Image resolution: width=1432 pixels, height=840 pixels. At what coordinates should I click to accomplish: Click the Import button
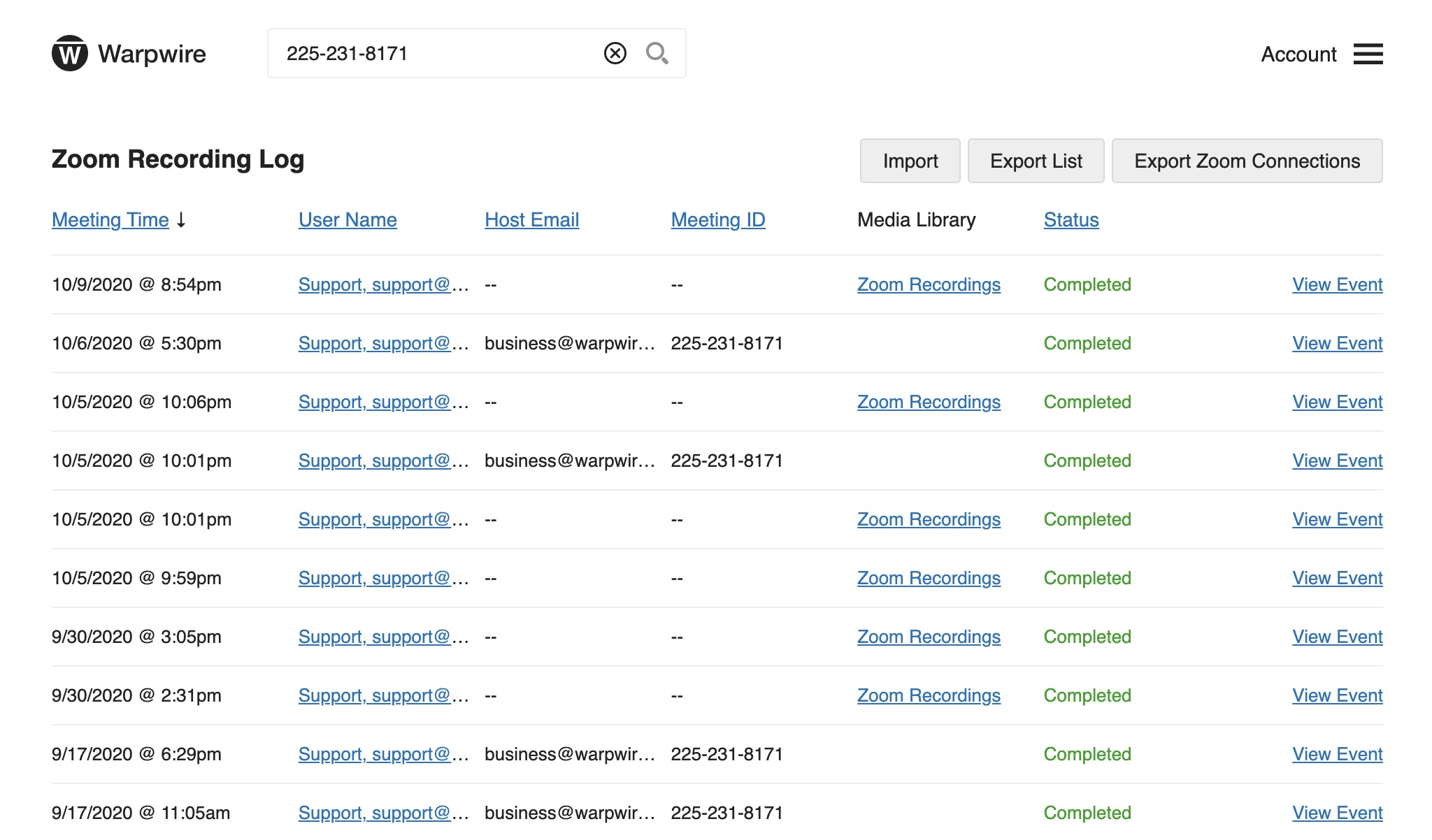coord(910,160)
